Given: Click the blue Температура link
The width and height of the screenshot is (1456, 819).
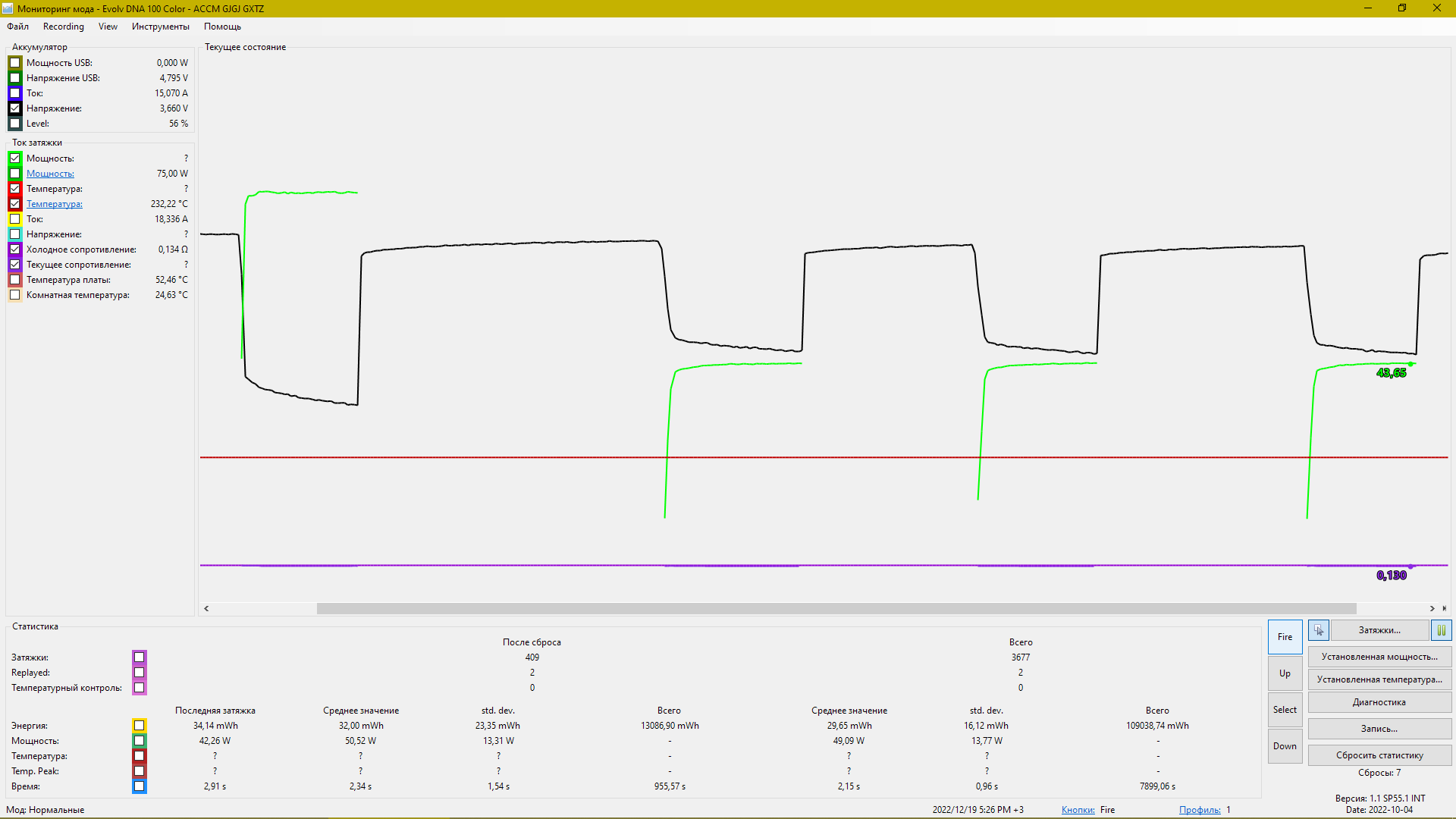Looking at the screenshot, I should click(x=54, y=204).
